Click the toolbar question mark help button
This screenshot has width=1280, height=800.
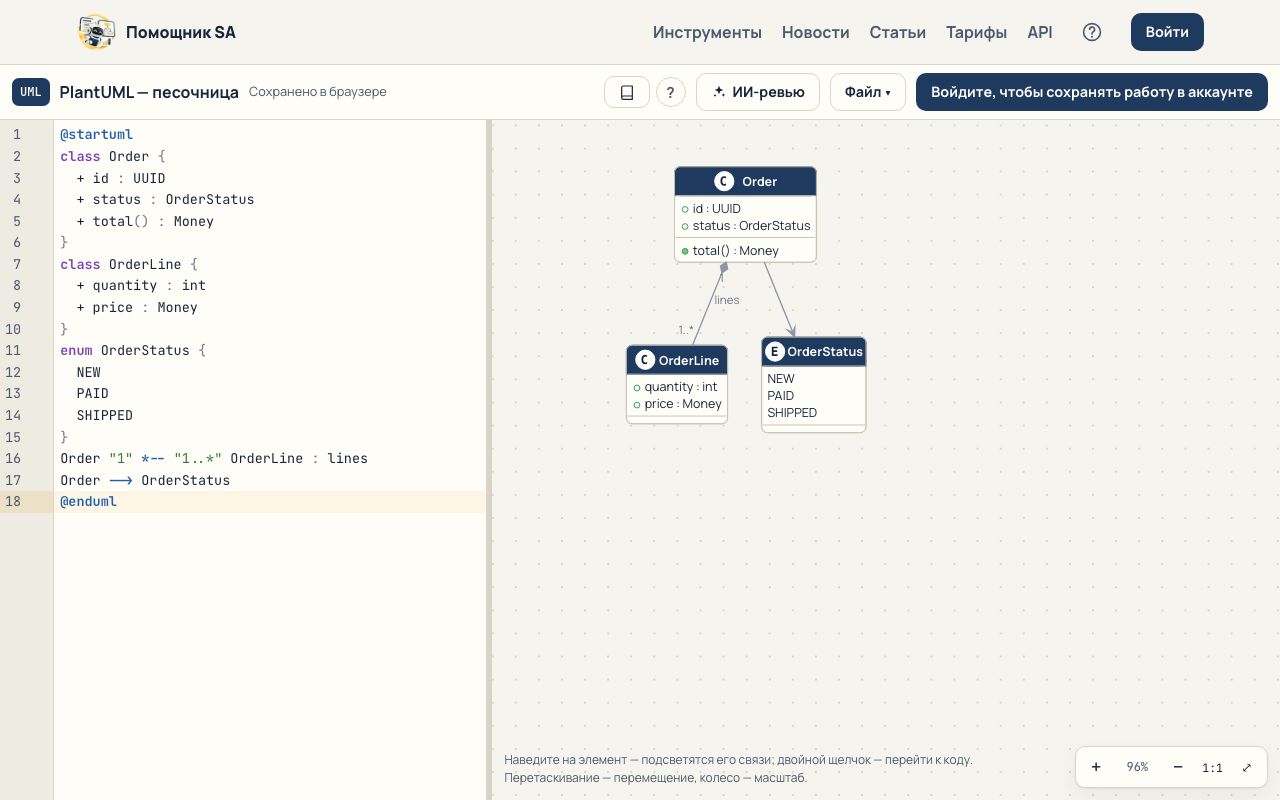(670, 92)
